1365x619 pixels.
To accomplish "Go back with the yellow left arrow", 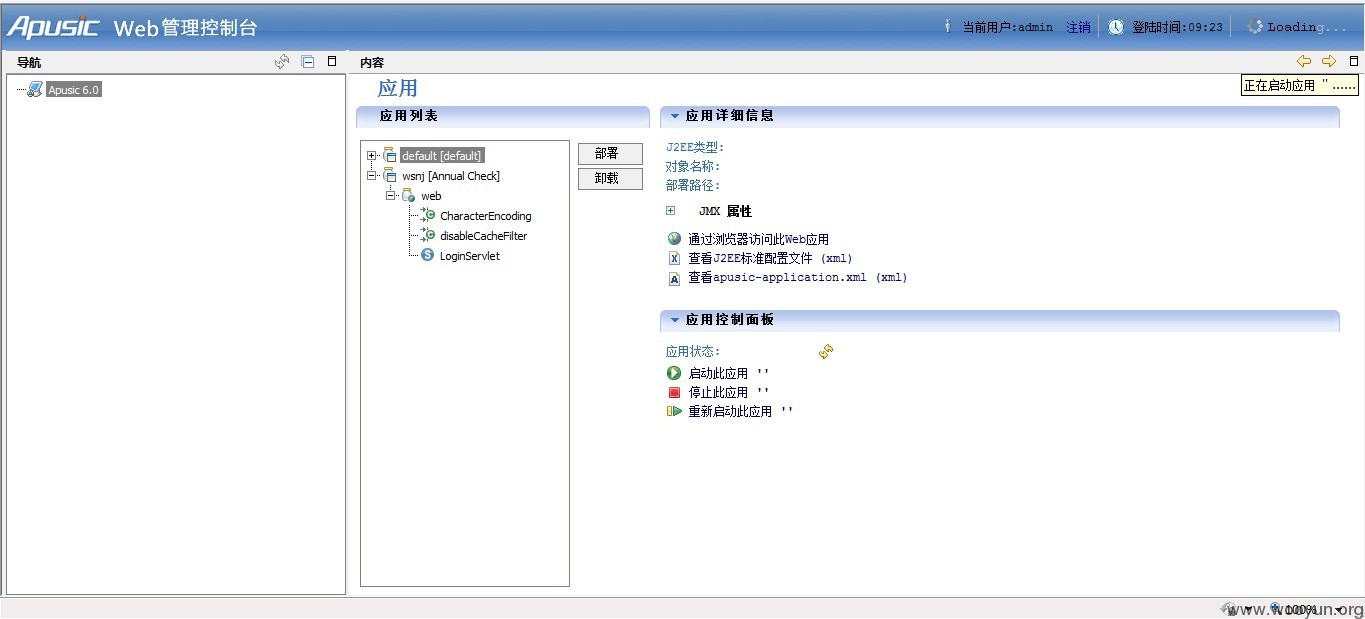I will (x=1304, y=62).
